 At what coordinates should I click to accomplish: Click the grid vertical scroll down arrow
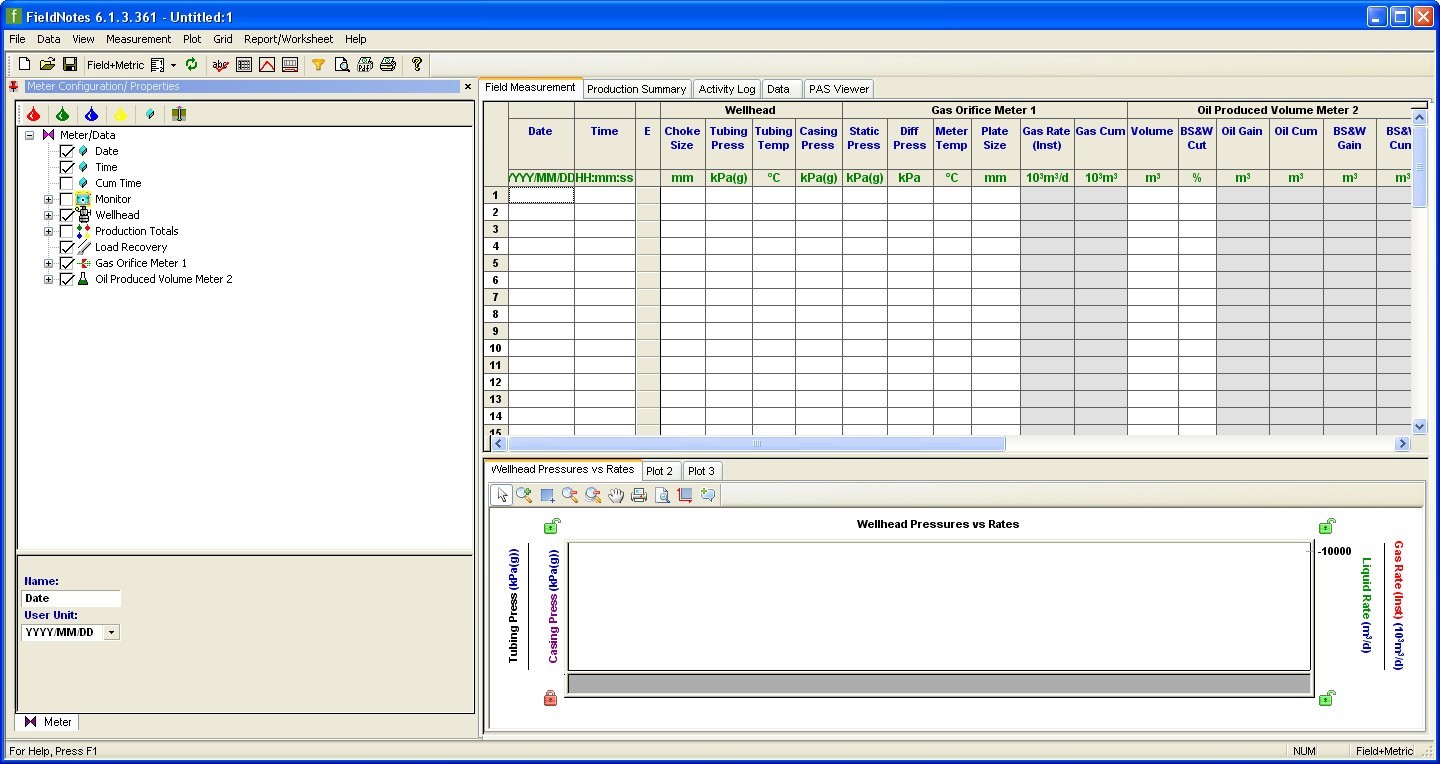point(1420,427)
